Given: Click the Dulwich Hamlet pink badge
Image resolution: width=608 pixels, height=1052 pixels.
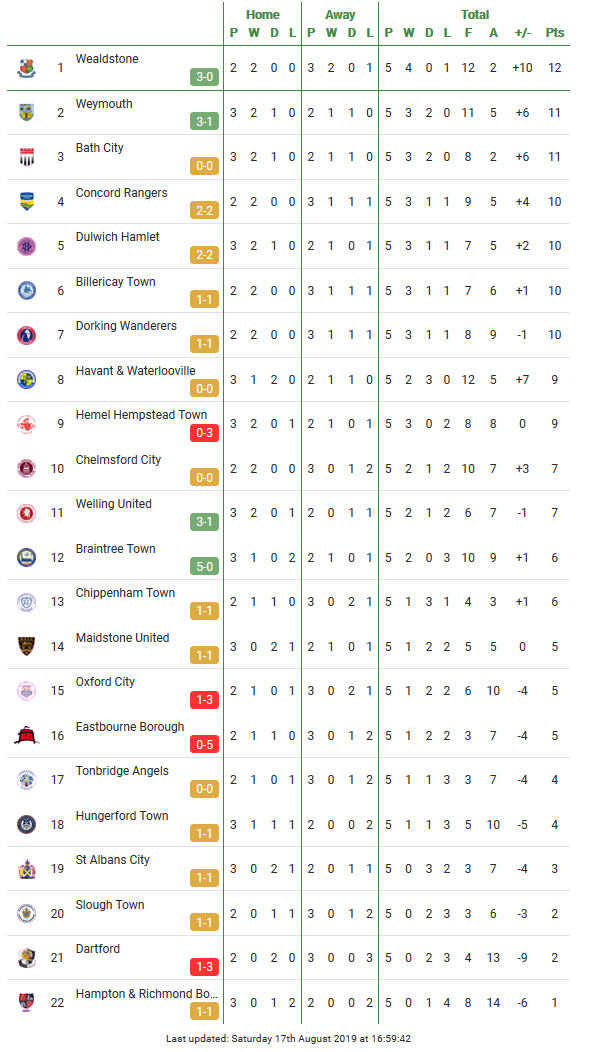Looking at the screenshot, I should [26, 246].
